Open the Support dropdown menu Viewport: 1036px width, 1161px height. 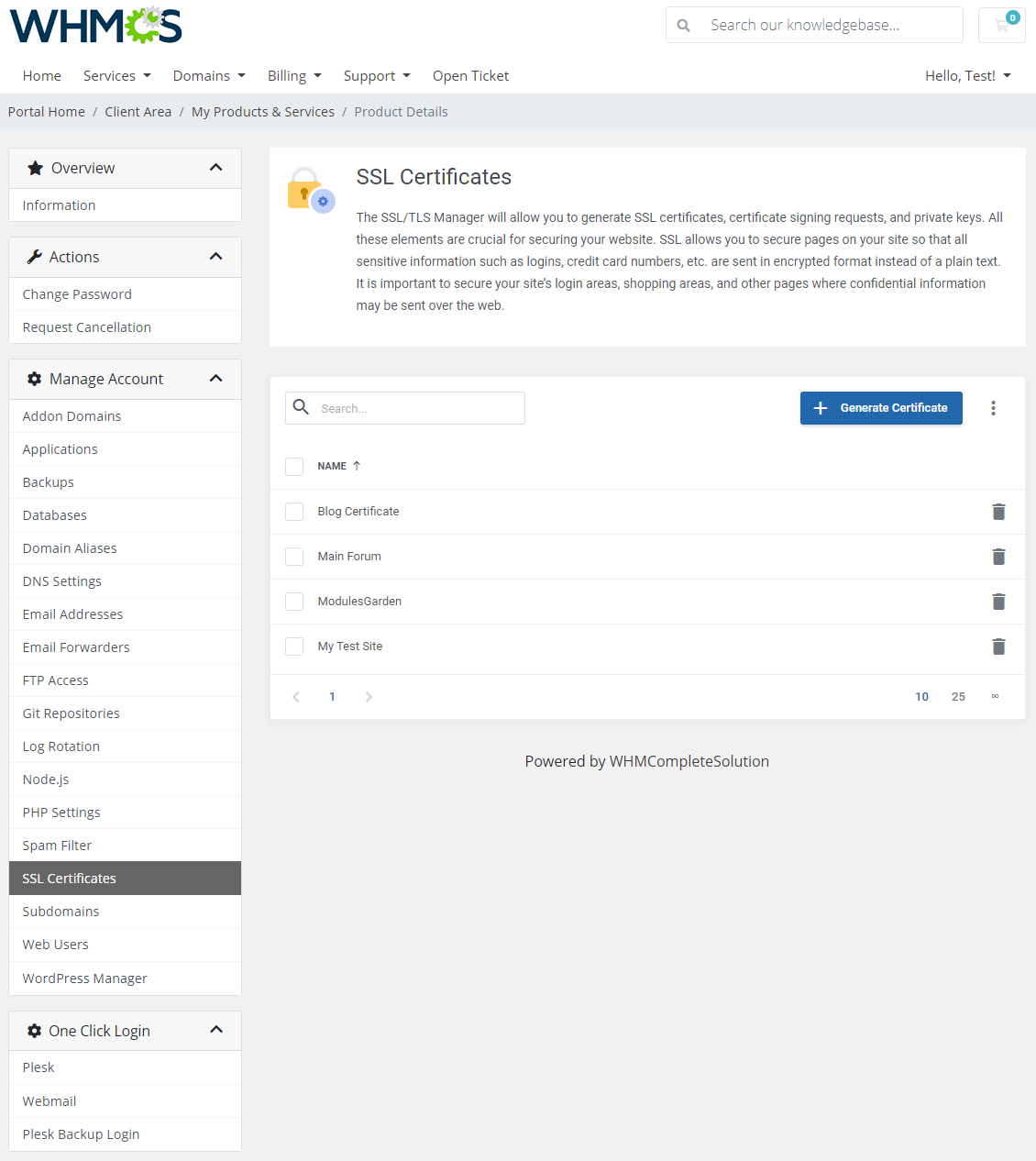(x=377, y=76)
